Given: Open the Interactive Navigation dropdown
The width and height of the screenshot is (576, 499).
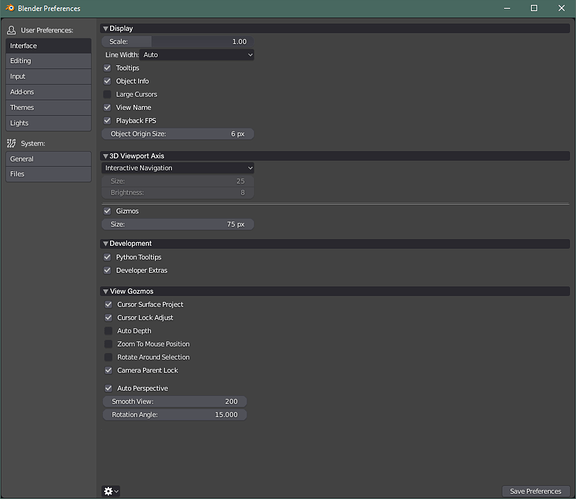Looking at the screenshot, I should point(178,168).
